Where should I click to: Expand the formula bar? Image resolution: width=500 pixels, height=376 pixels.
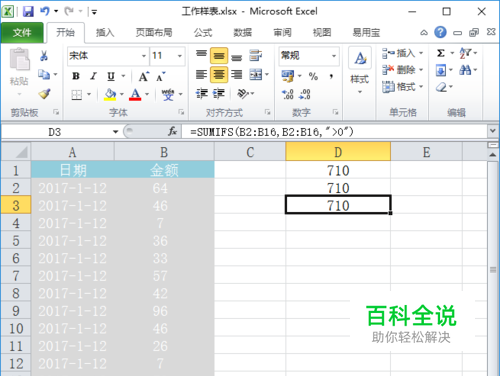pyautogui.click(x=493, y=131)
